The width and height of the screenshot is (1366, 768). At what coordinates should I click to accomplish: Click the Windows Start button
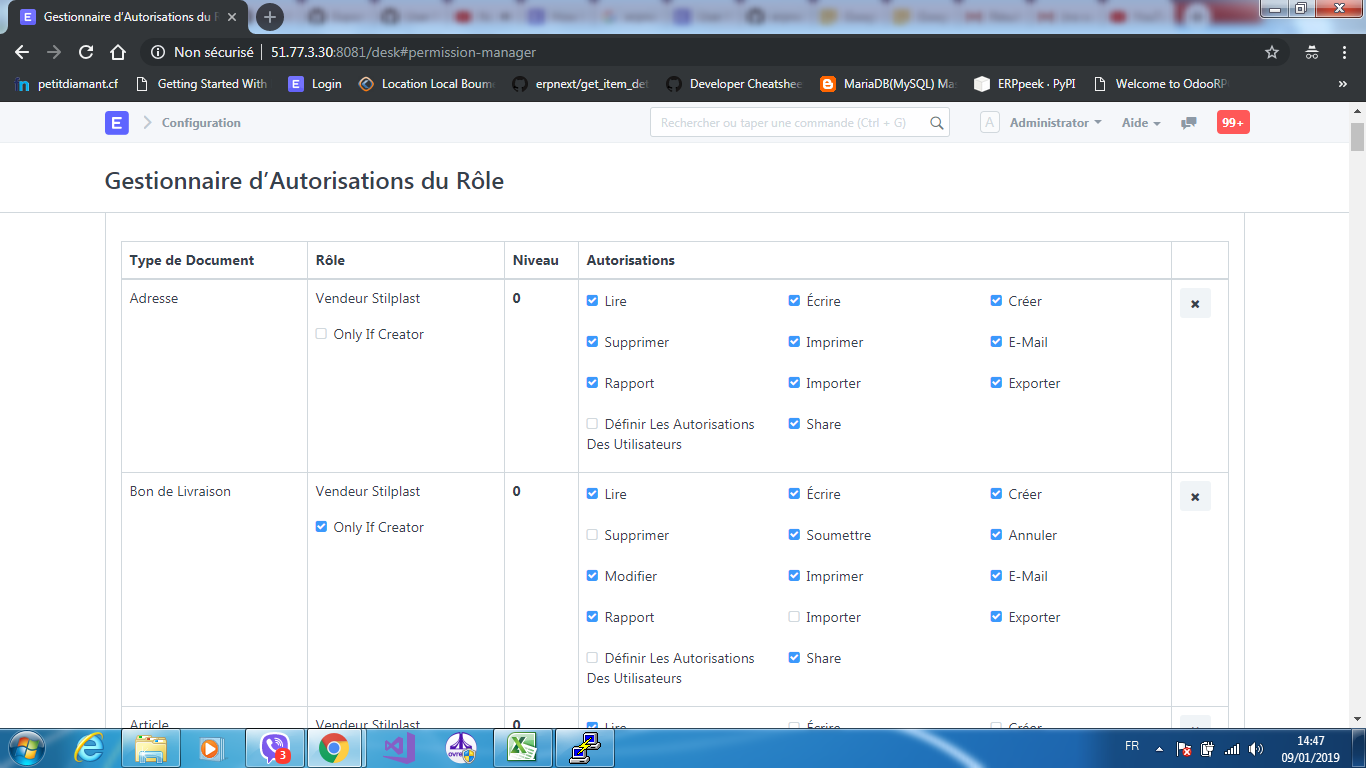[x=25, y=748]
